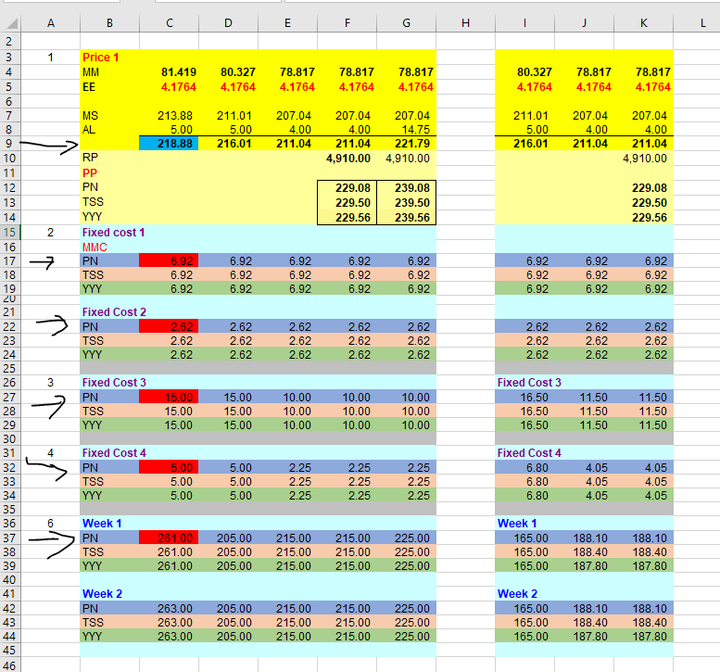Select column C header
720x672 pixels.
pos(169,23)
